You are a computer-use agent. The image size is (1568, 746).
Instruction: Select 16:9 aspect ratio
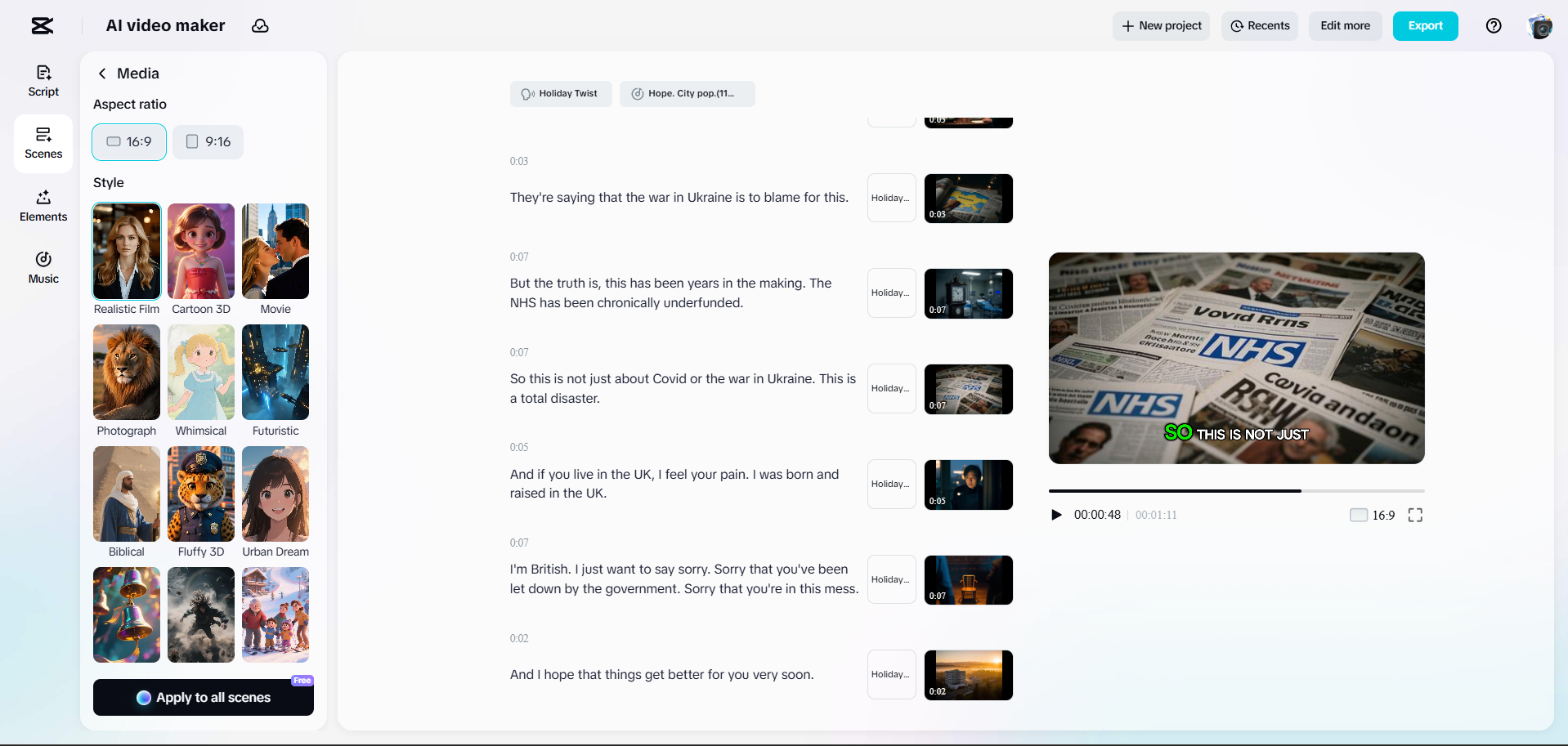(x=129, y=142)
